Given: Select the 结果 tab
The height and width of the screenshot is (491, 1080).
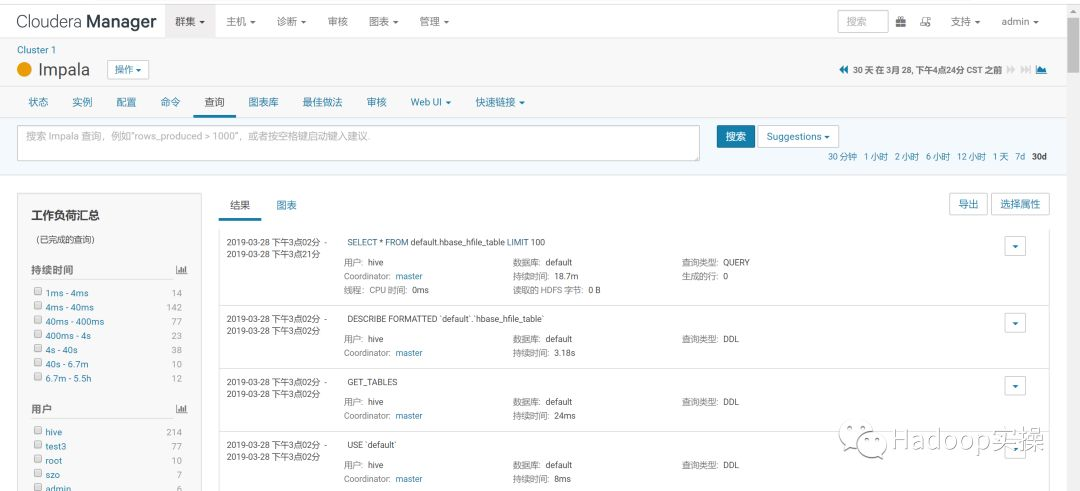Looking at the screenshot, I should pos(240,205).
